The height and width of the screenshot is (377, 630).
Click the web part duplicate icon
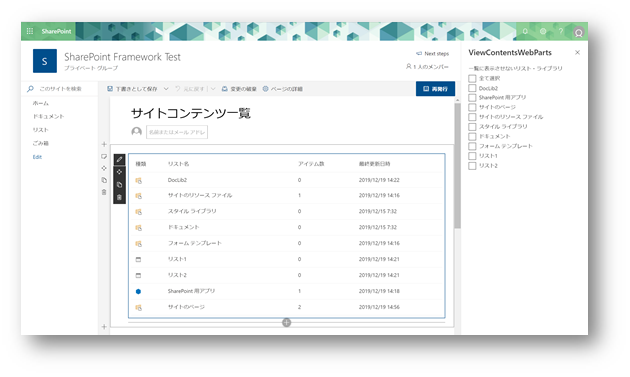point(119,185)
